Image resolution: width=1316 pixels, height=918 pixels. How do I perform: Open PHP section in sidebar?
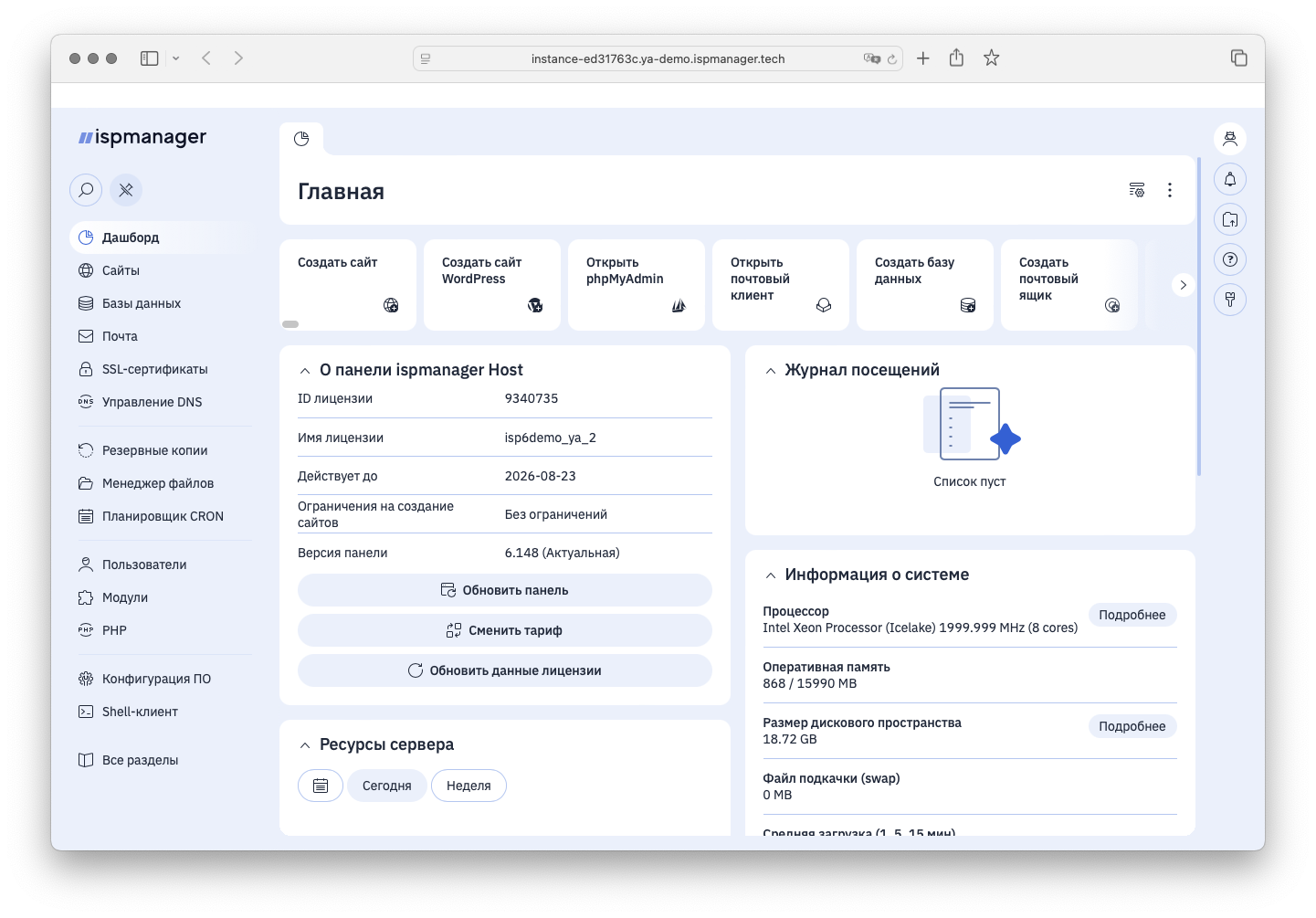[x=161, y=630]
